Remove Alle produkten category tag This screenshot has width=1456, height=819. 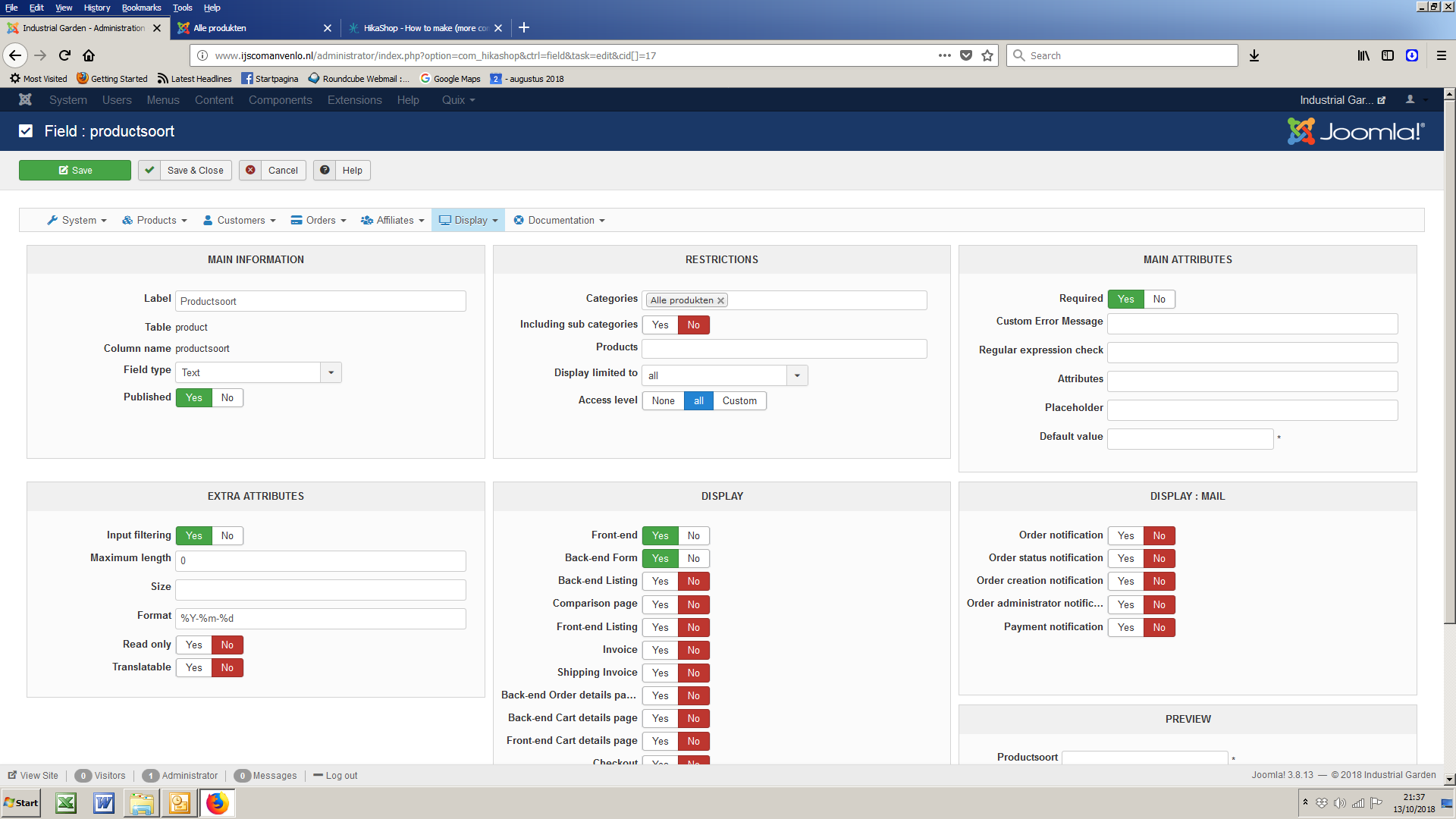point(721,300)
